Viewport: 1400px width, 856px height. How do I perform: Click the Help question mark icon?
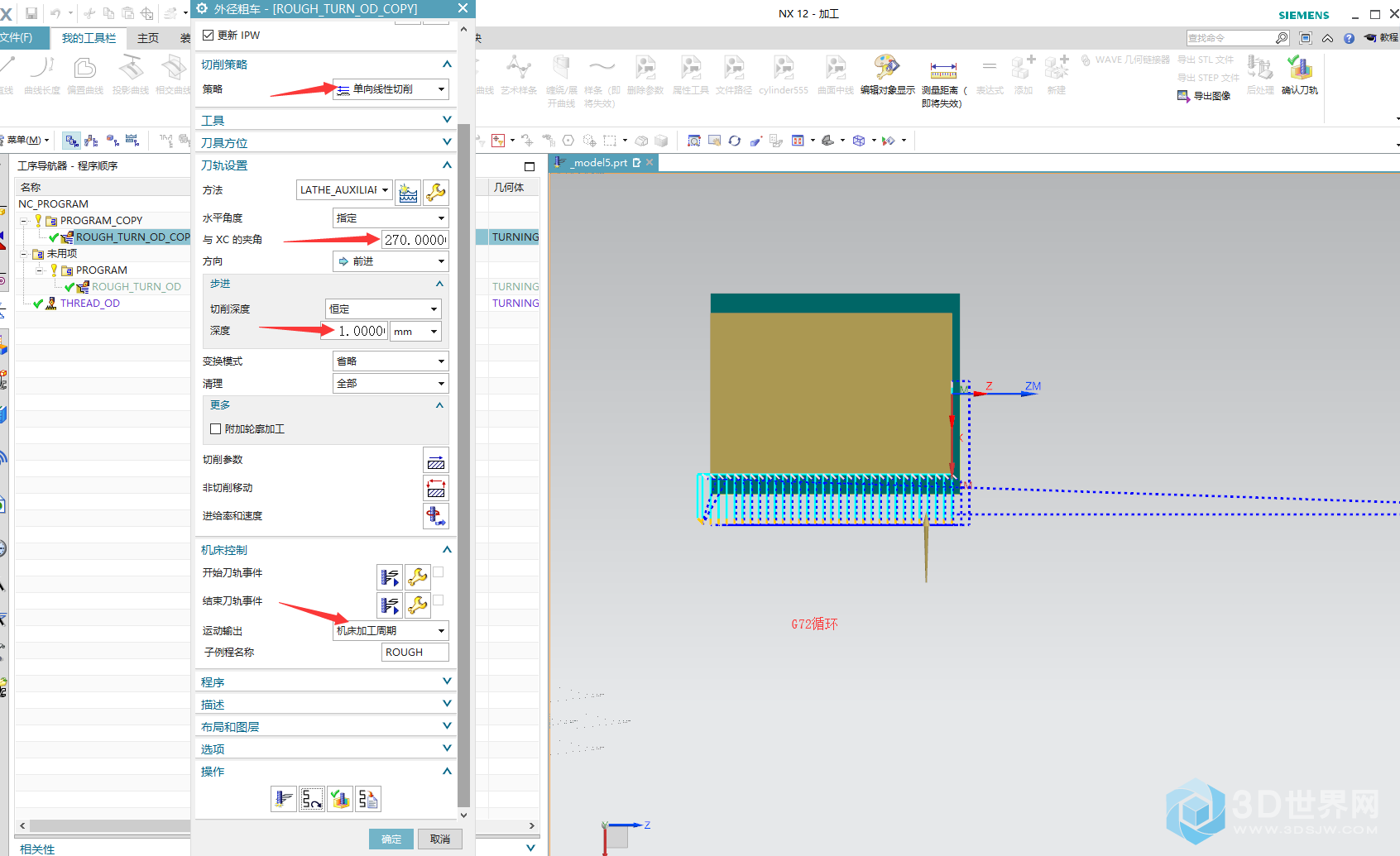(1350, 38)
